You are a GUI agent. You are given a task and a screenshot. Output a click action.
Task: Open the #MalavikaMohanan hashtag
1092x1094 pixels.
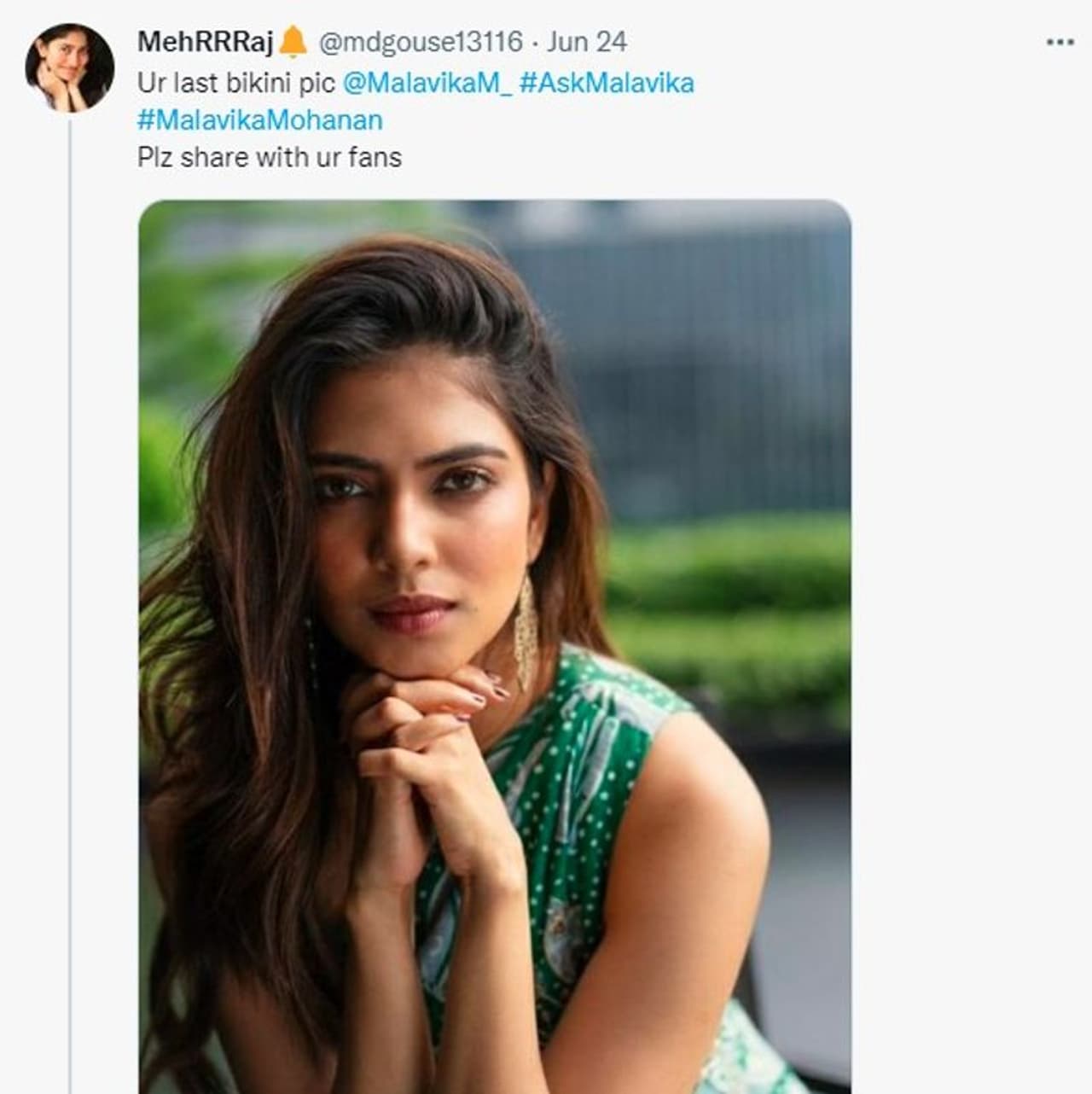tap(260, 120)
